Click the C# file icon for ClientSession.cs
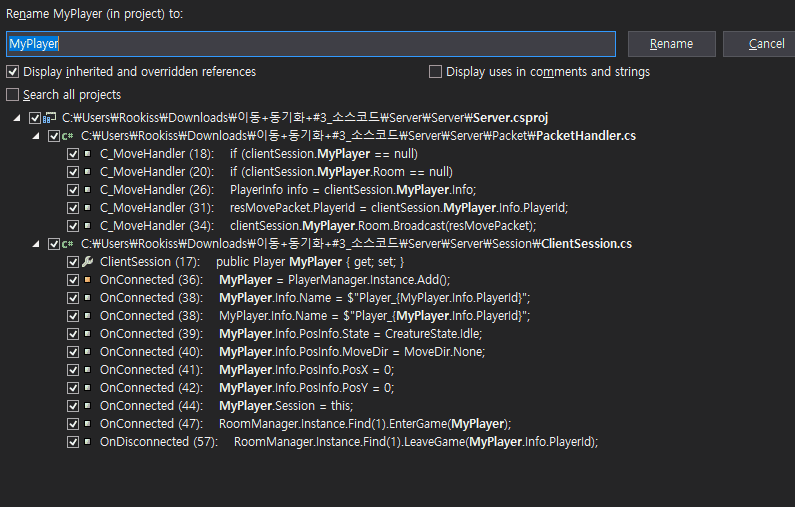The width and height of the screenshot is (795, 507). coord(67,244)
